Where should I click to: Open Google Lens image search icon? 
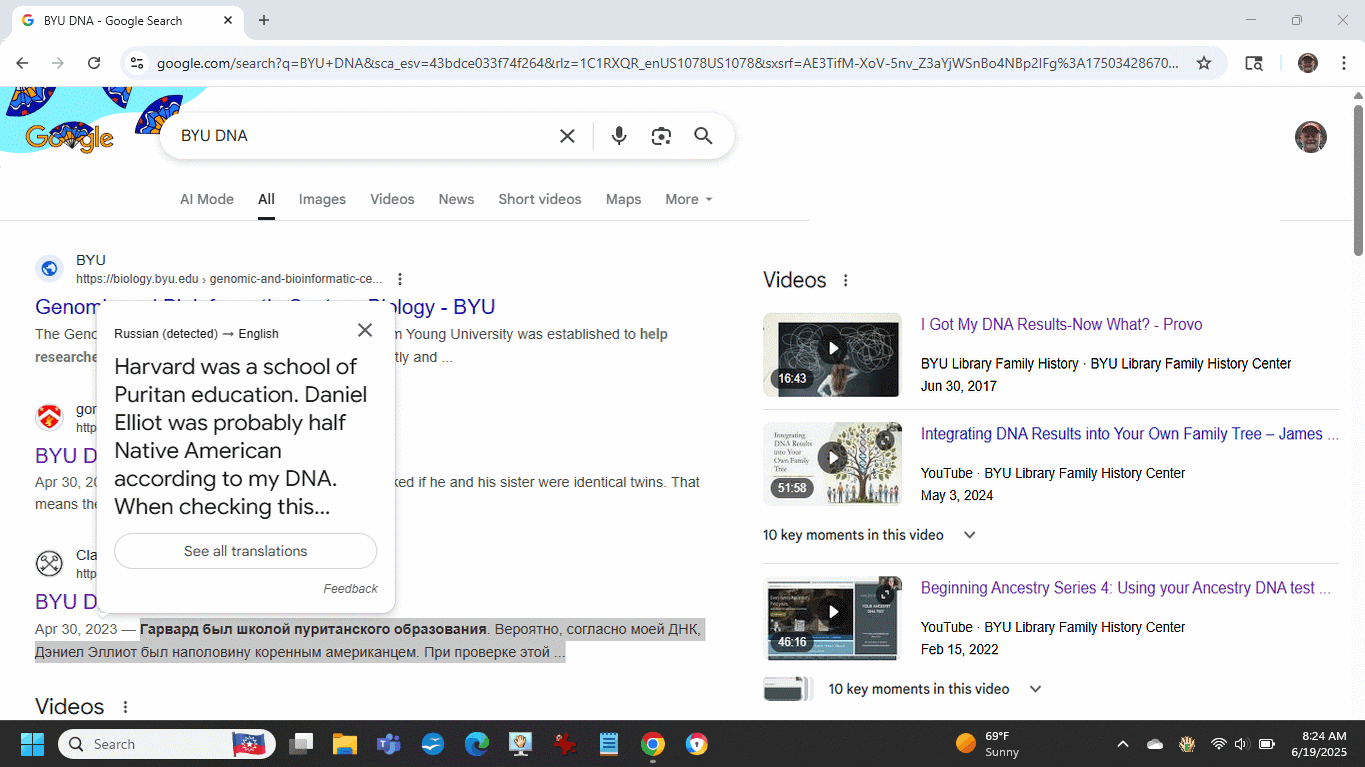click(x=661, y=136)
